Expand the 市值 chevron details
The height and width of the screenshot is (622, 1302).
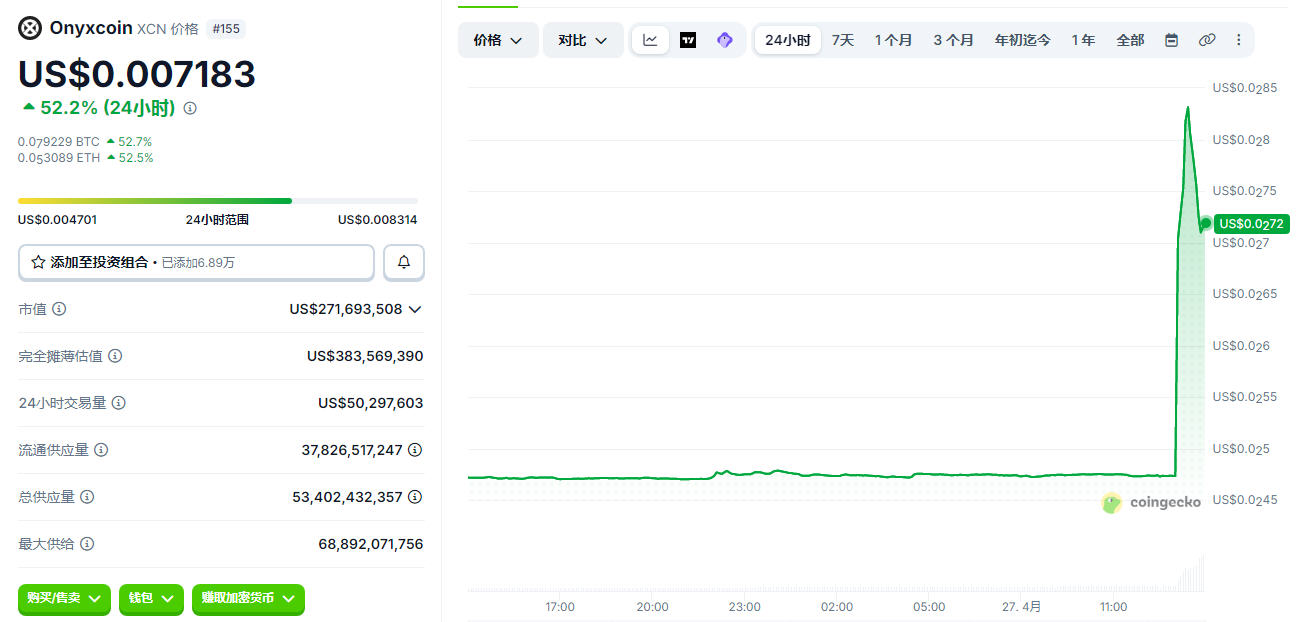415,310
